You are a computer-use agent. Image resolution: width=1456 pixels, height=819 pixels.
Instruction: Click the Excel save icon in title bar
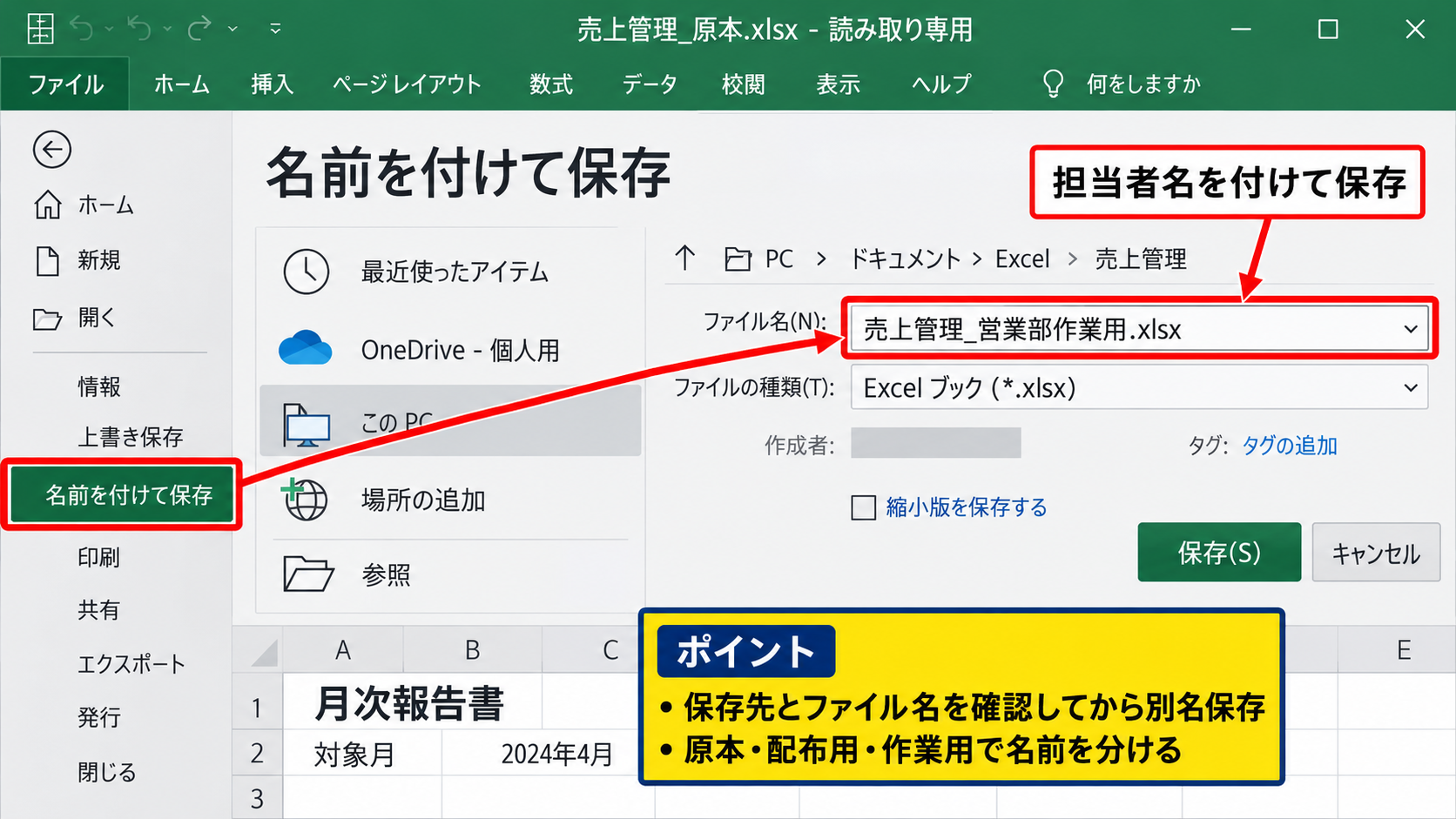(x=40, y=29)
